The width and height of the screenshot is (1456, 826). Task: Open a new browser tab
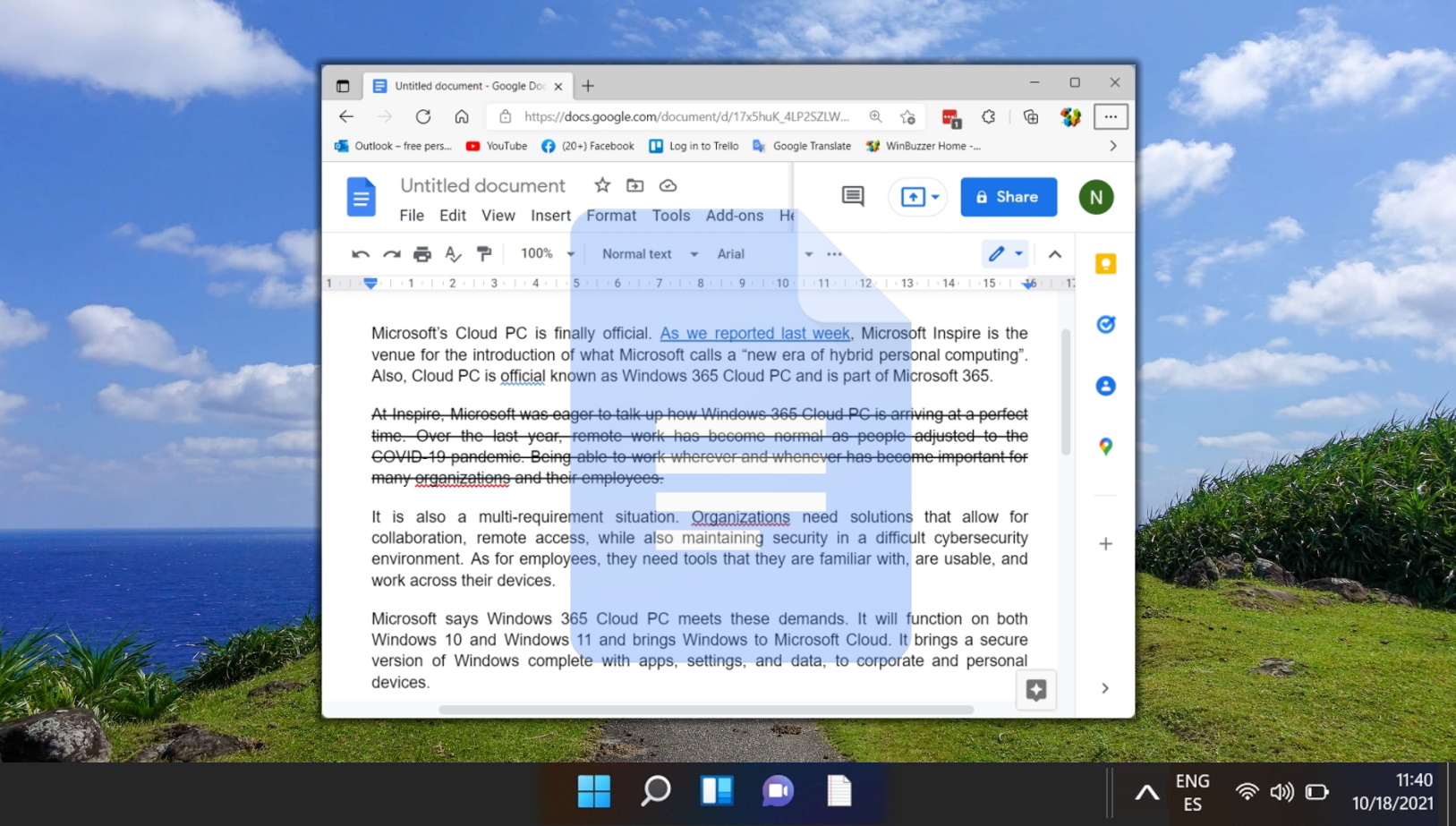(x=588, y=86)
